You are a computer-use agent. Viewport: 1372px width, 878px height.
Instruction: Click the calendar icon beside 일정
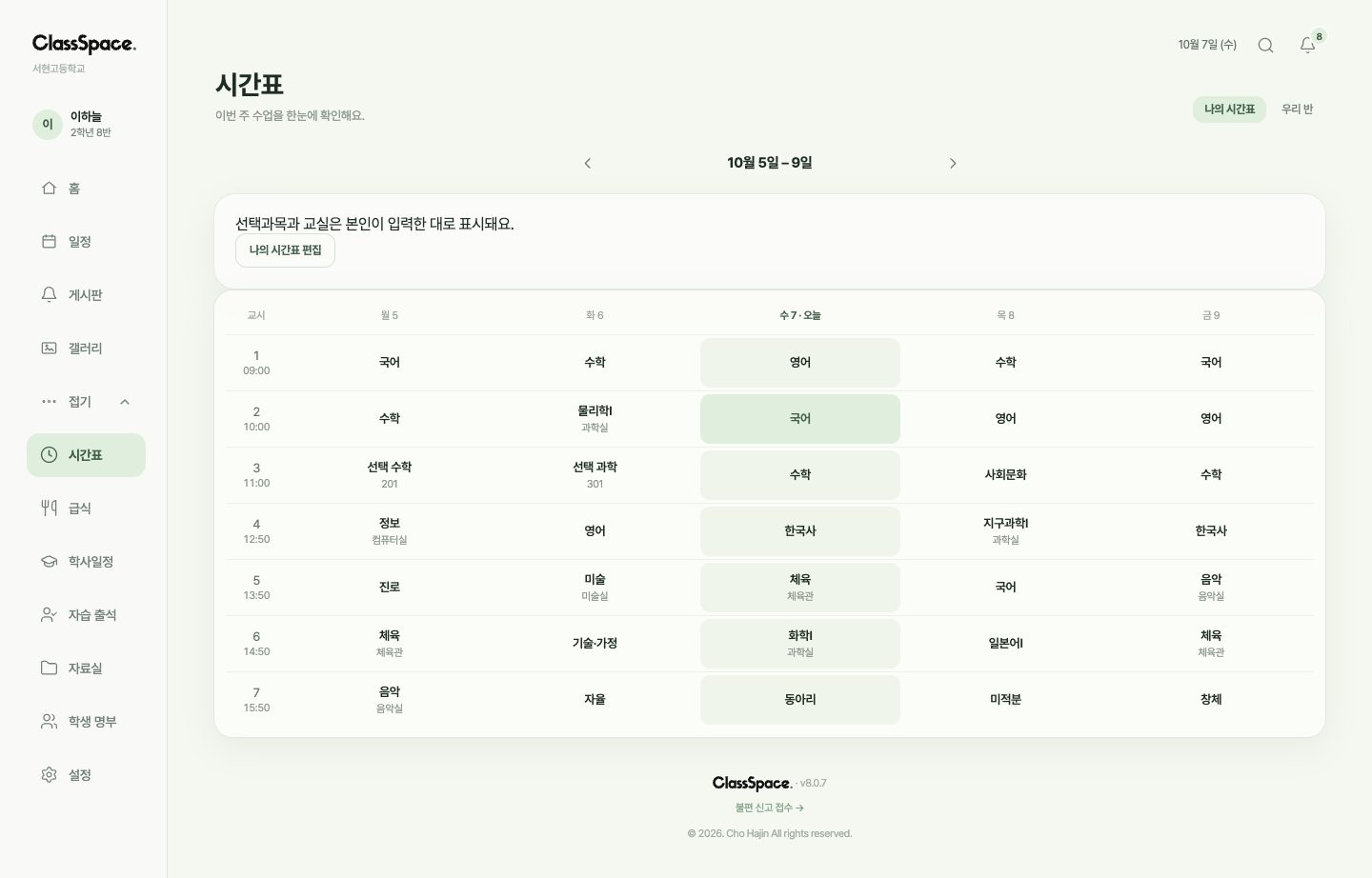pyautogui.click(x=49, y=241)
